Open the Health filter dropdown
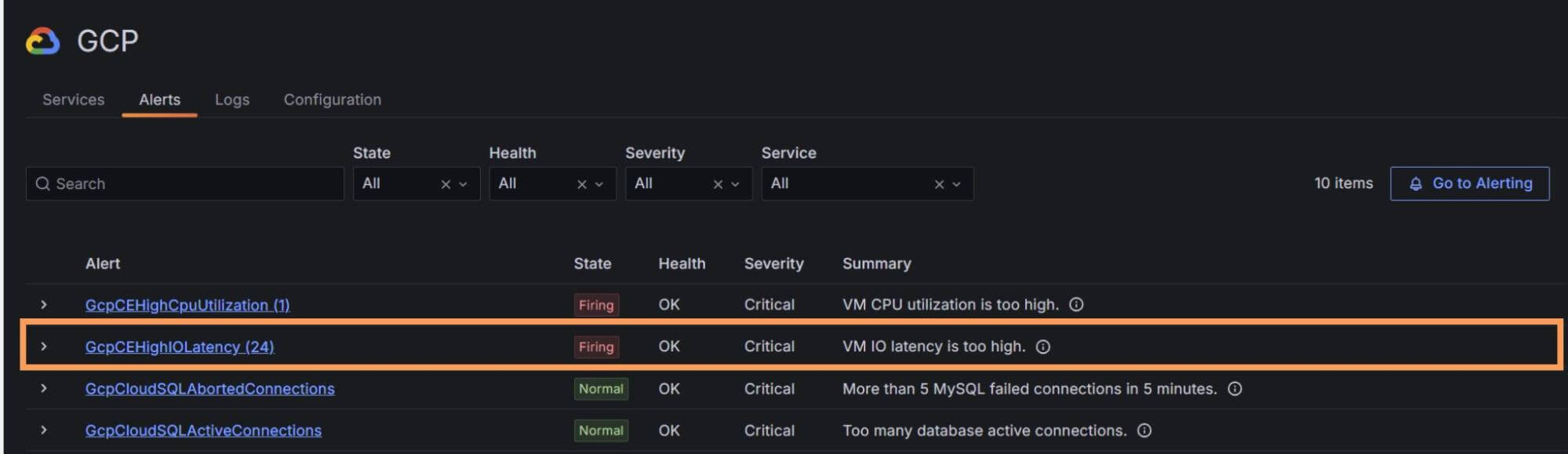Viewport: 1568px width, 454px height. [x=599, y=184]
